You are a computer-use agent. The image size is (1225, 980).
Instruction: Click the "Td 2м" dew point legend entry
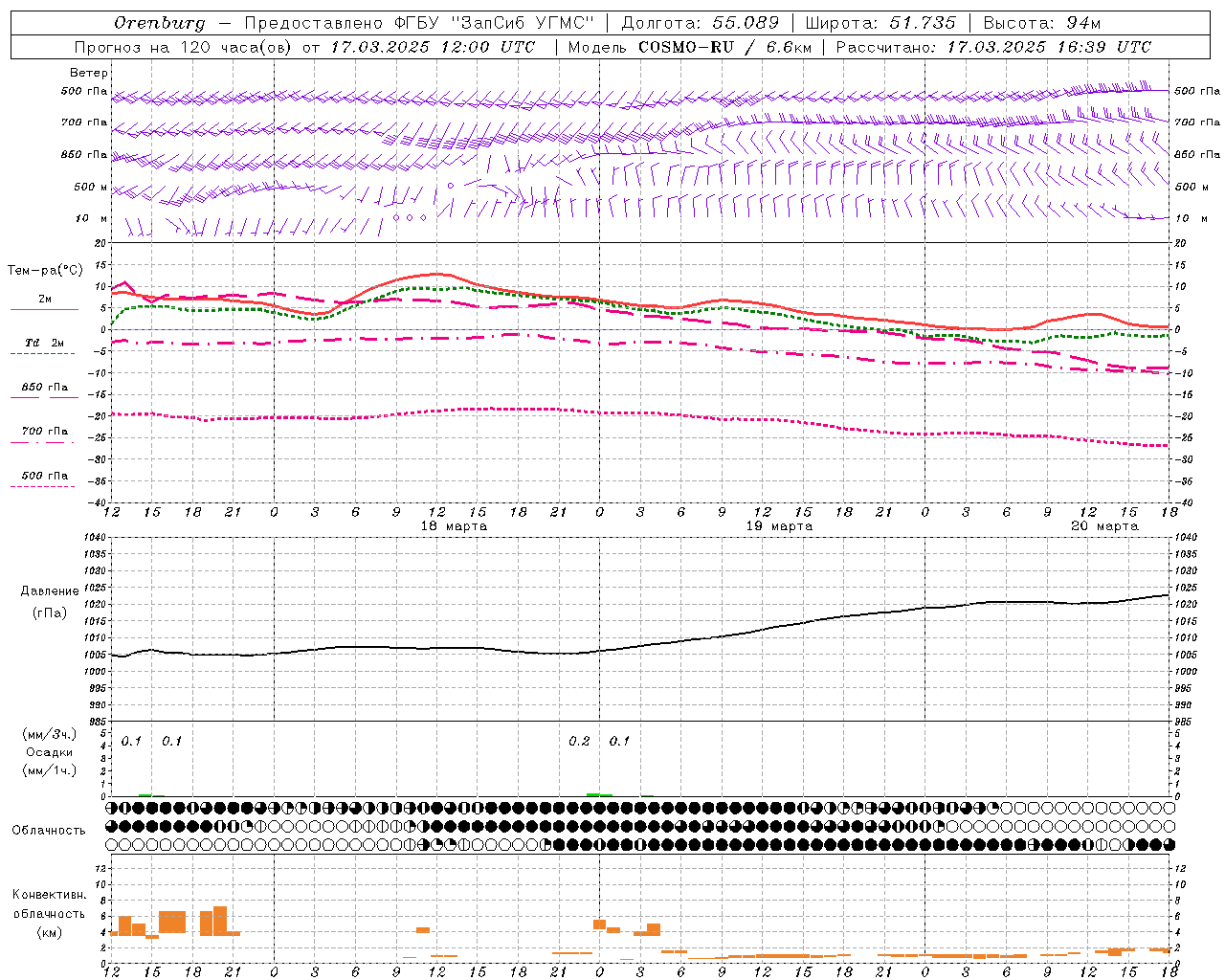(x=44, y=343)
